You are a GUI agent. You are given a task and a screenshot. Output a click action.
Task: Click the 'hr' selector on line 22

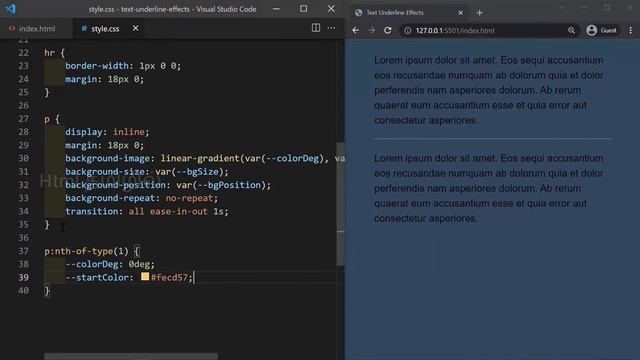tap(49, 53)
